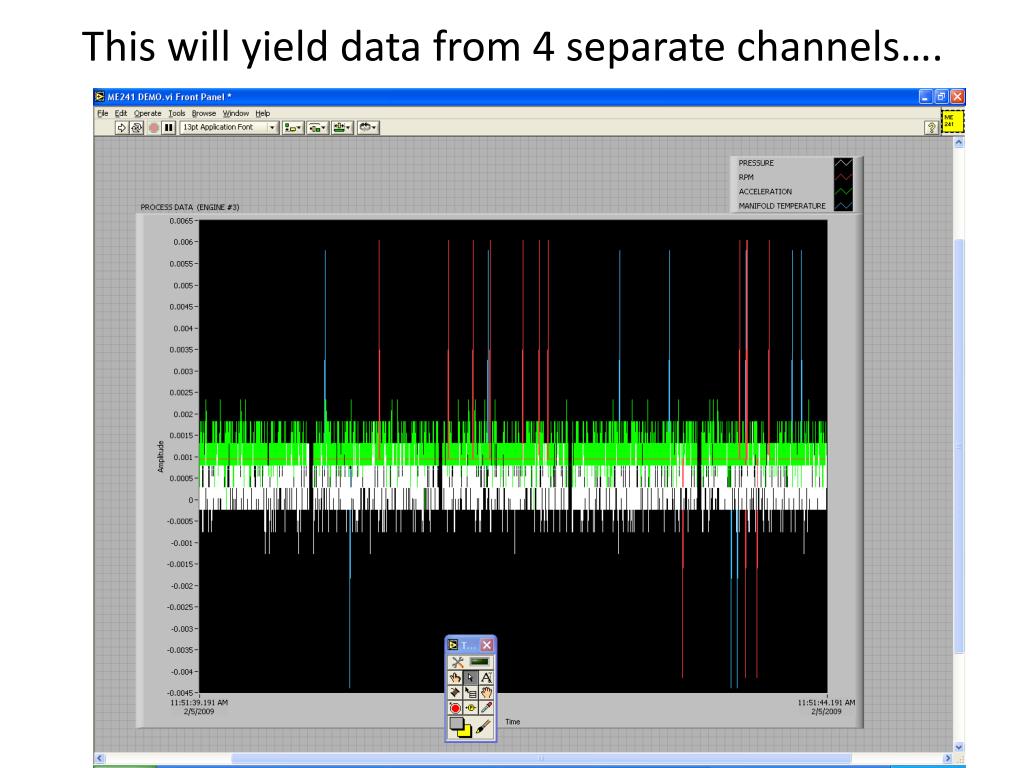Restore down the ME241 DEMO.vi window

[x=941, y=97]
